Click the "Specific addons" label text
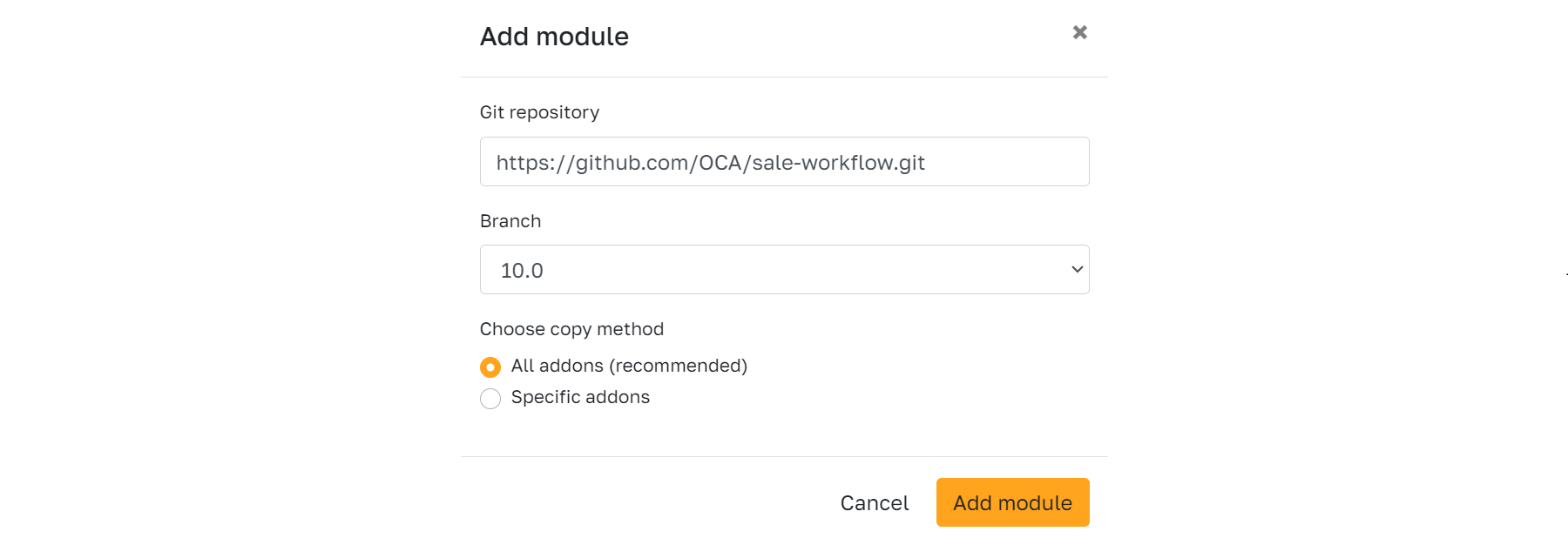 point(580,397)
